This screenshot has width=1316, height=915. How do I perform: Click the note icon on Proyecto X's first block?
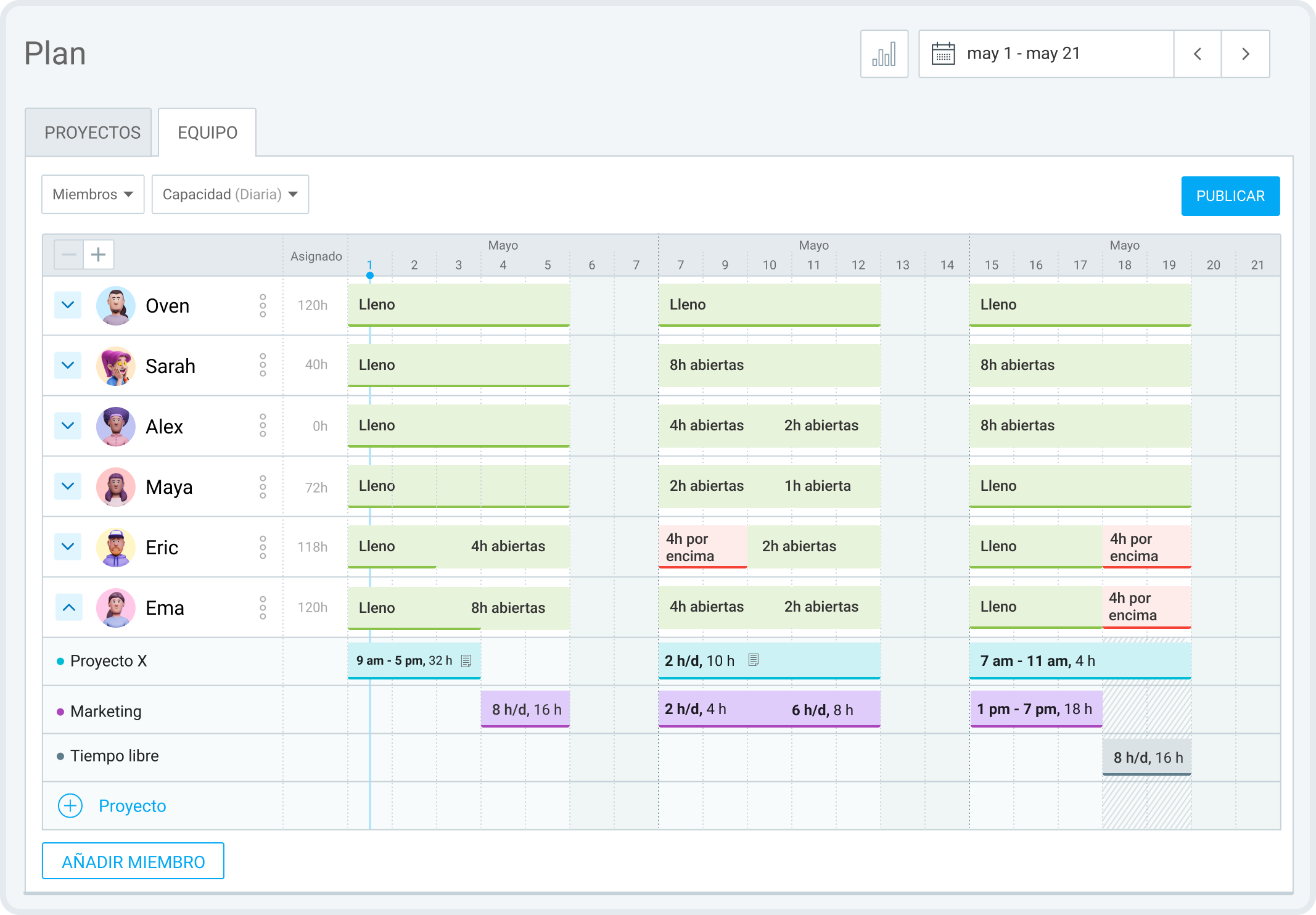click(467, 660)
